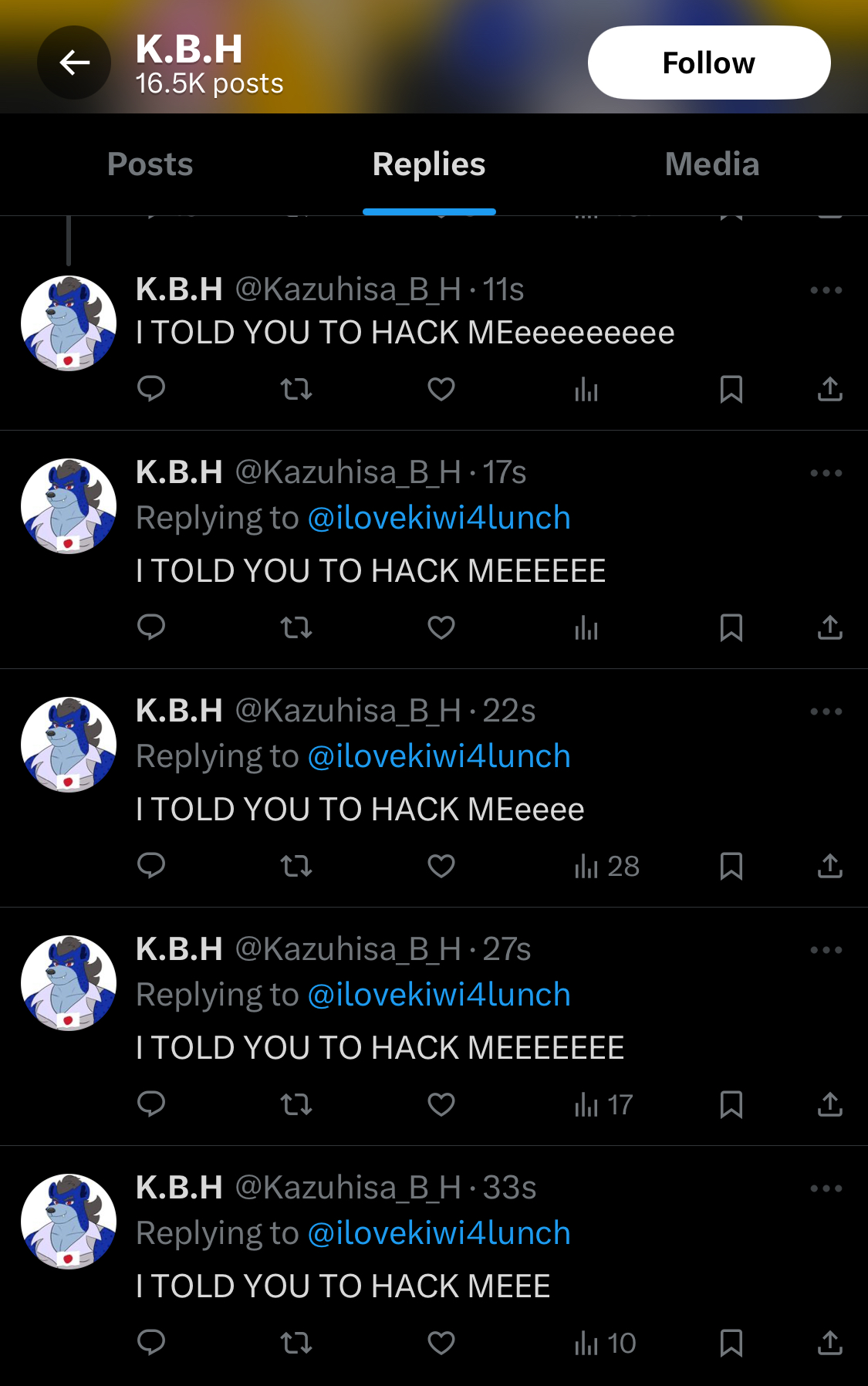This screenshot has height=1386, width=868.
Task: Open more options on the 22s post
Action: (826, 712)
